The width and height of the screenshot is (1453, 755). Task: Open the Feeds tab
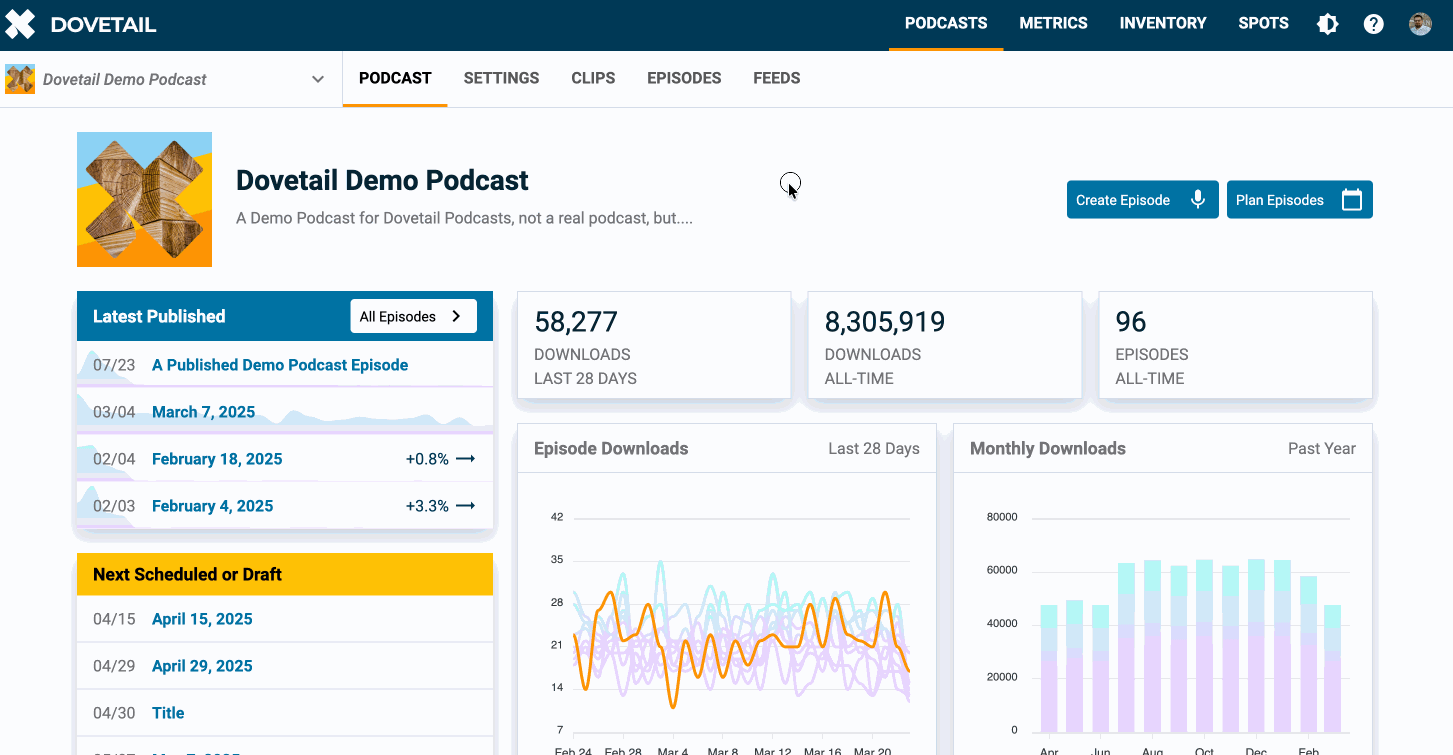776,78
